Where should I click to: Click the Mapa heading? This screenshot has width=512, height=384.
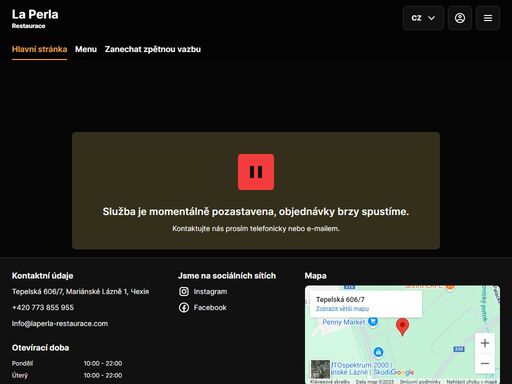click(x=315, y=276)
